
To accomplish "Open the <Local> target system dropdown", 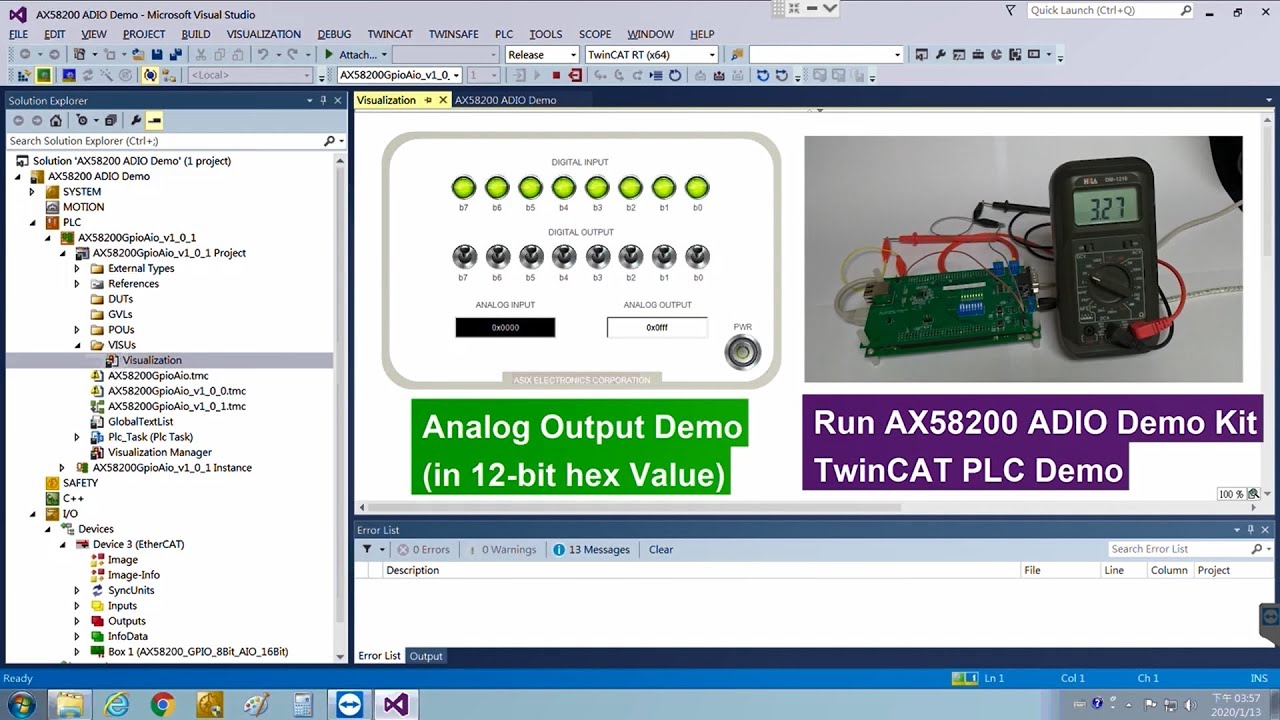I will click(x=307, y=75).
